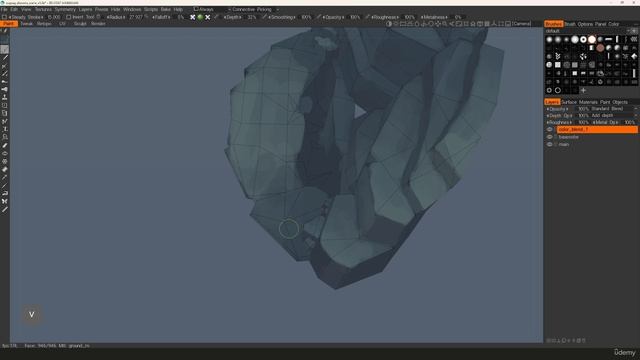Image resolution: width=640 pixels, height=360 pixels.
Task: Open the Symmetry menu
Action: coord(65,9)
